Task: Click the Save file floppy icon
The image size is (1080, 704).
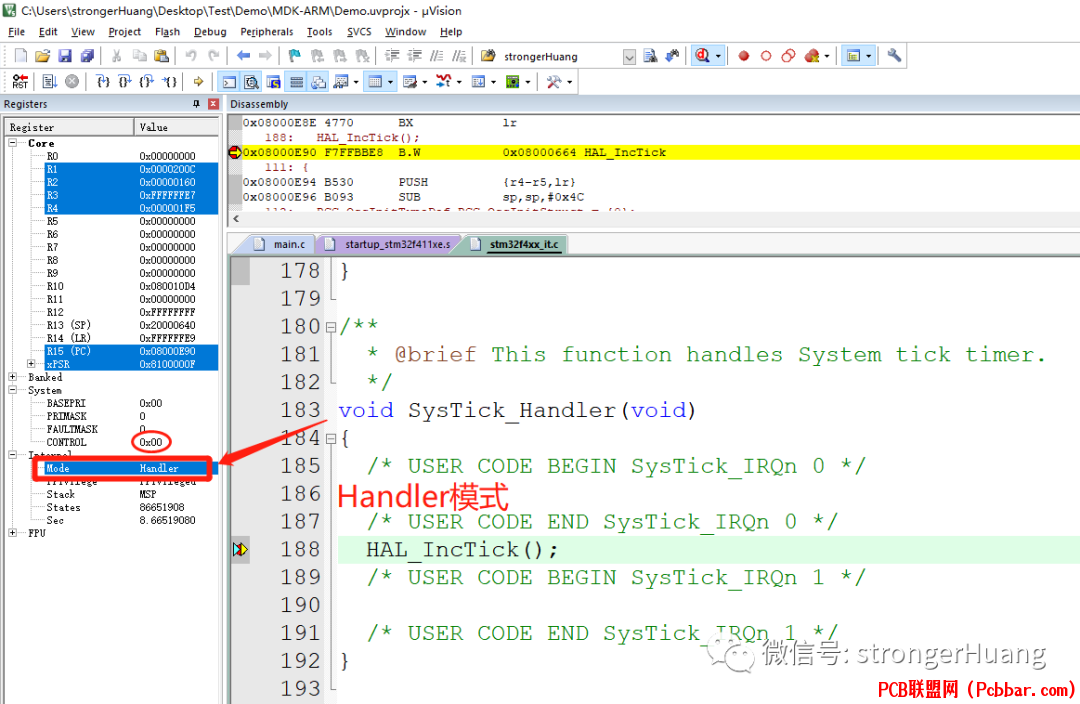Action: tap(65, 56)
